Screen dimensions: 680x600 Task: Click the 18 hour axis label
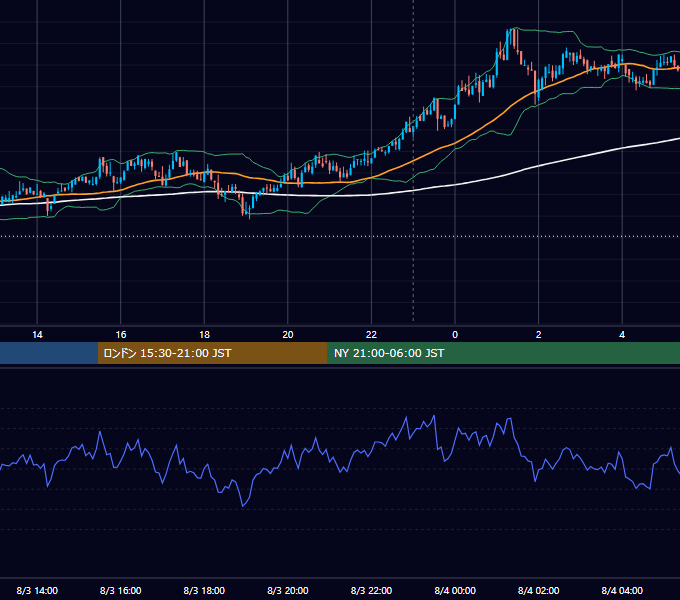[204, 335]
